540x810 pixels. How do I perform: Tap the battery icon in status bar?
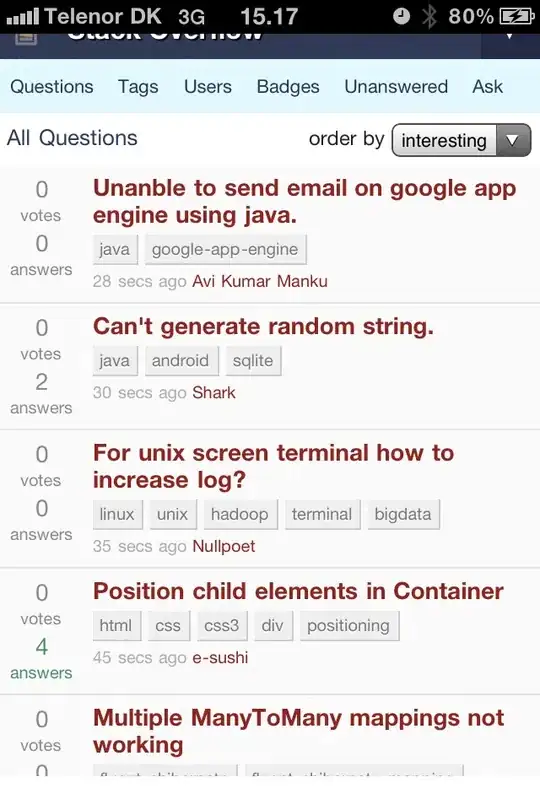point(517,17)
